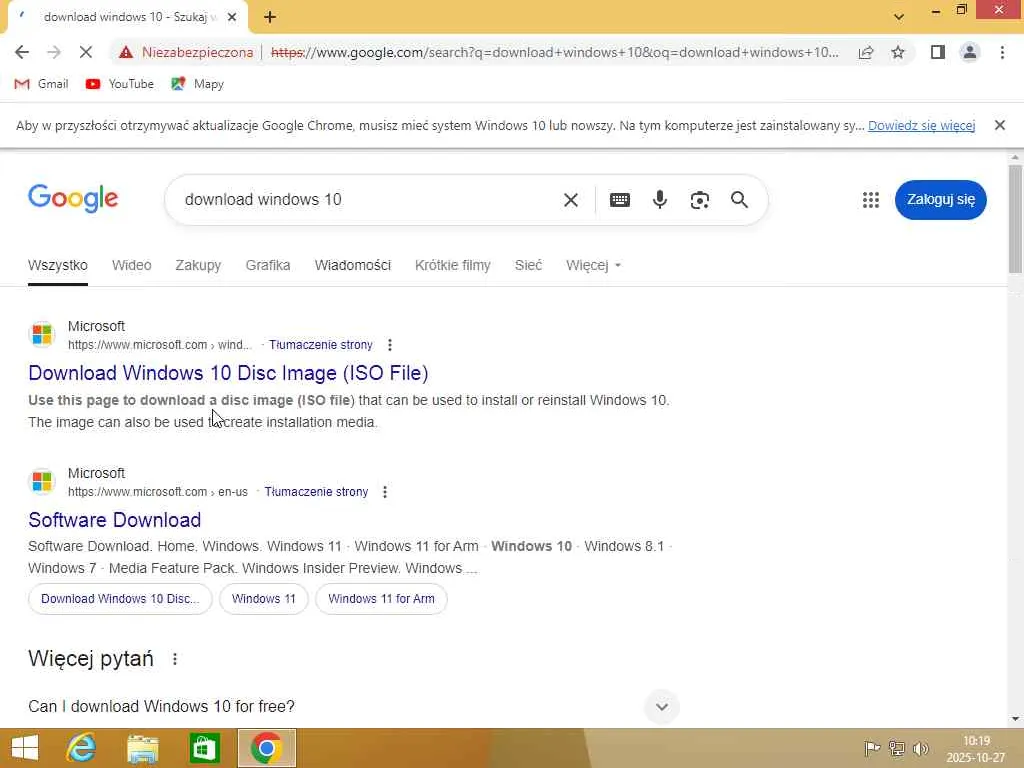Click the Download Windows 10 Disc... chip
The height and width of the screenshot is (768, 1024).
click(120, 599)
